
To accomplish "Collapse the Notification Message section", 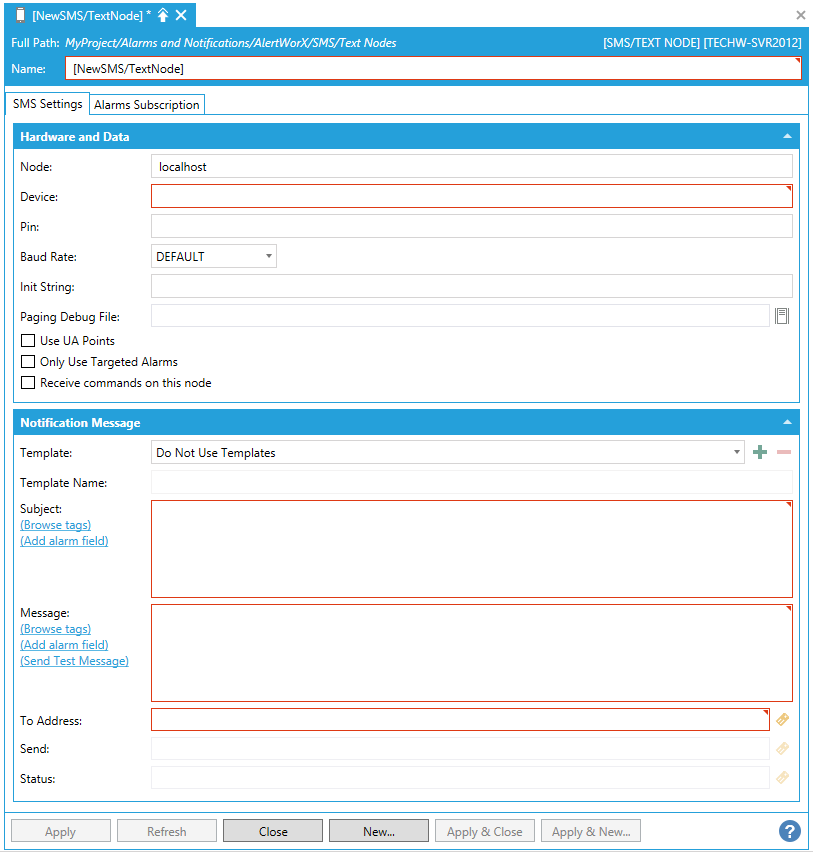I will pyautogui.click(x=787, y=423).
